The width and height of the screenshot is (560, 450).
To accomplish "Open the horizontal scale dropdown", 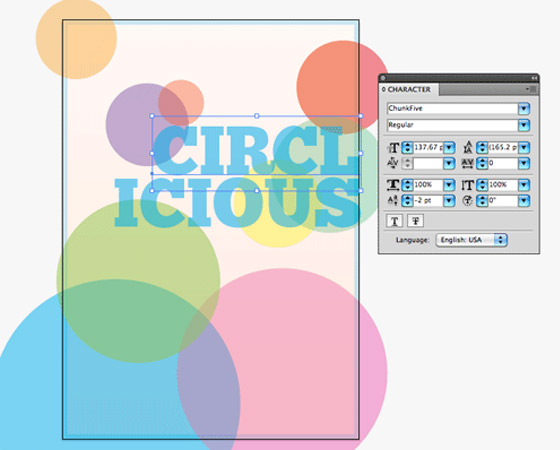I will [449, 185].
